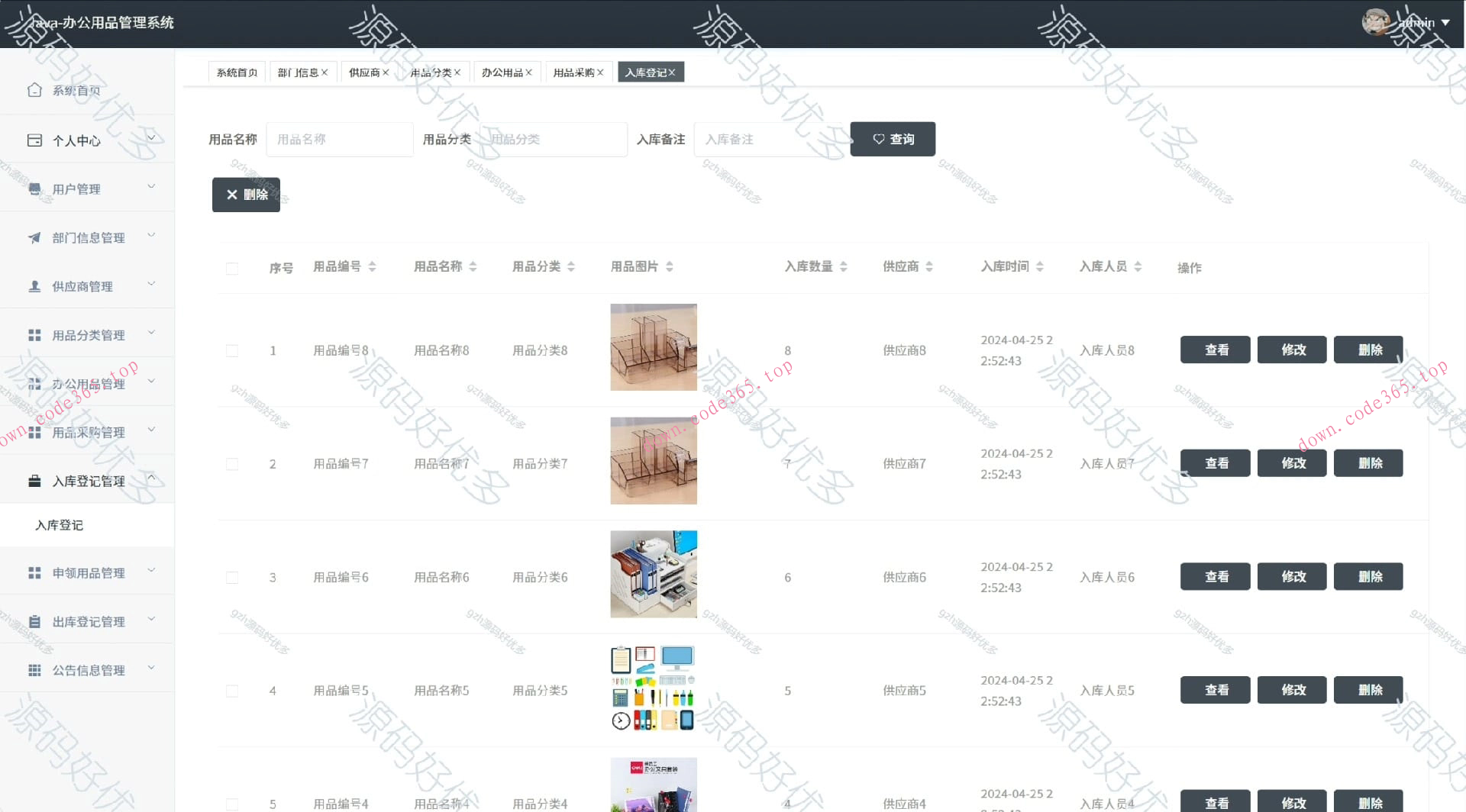Open 供应商管理 using its person icon
The image size is (1466, 812).
[34, 286]
